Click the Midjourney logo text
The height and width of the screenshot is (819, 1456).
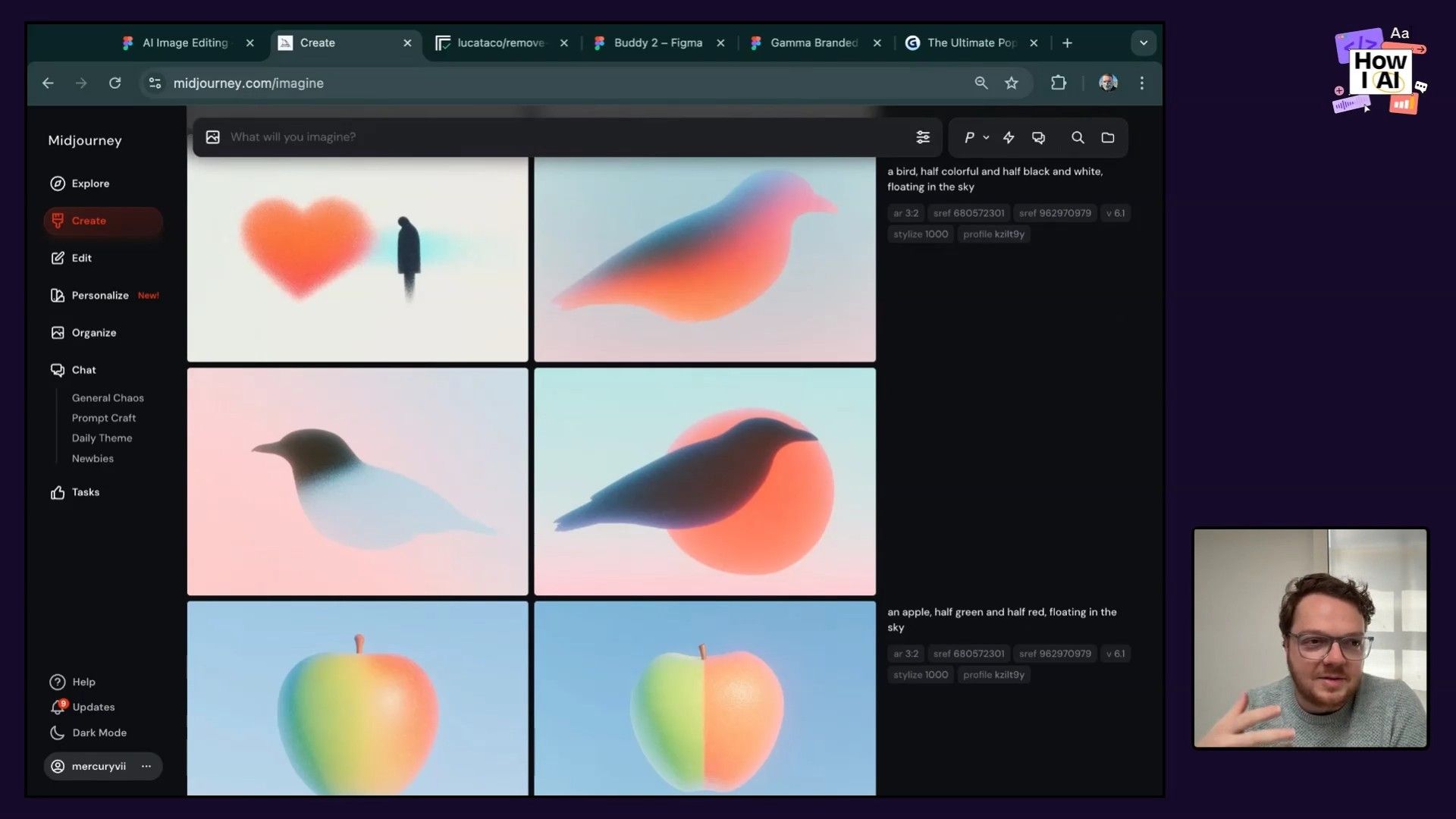pos(85,140)
